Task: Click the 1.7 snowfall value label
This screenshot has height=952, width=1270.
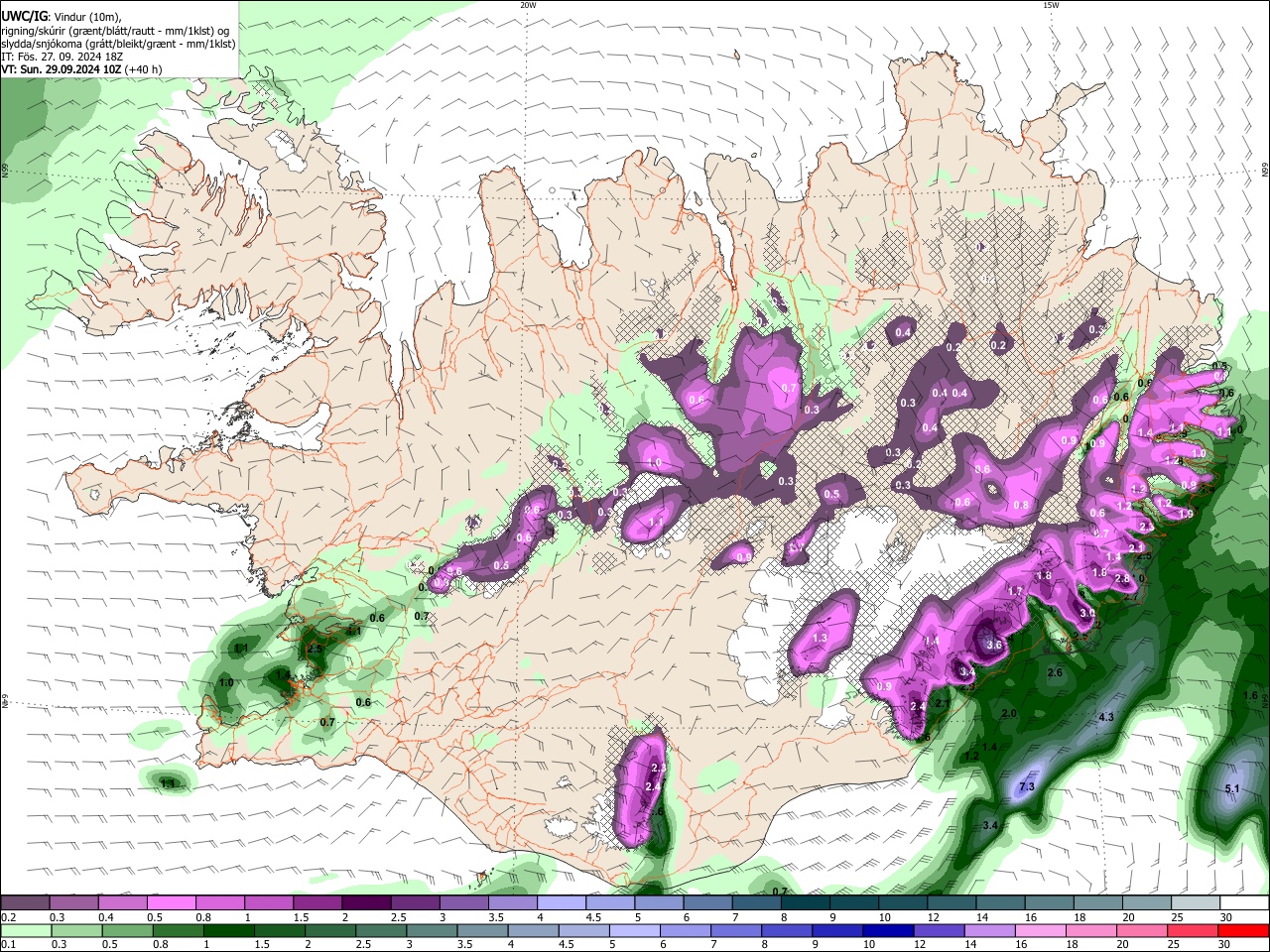Action: click(1015, 591)
